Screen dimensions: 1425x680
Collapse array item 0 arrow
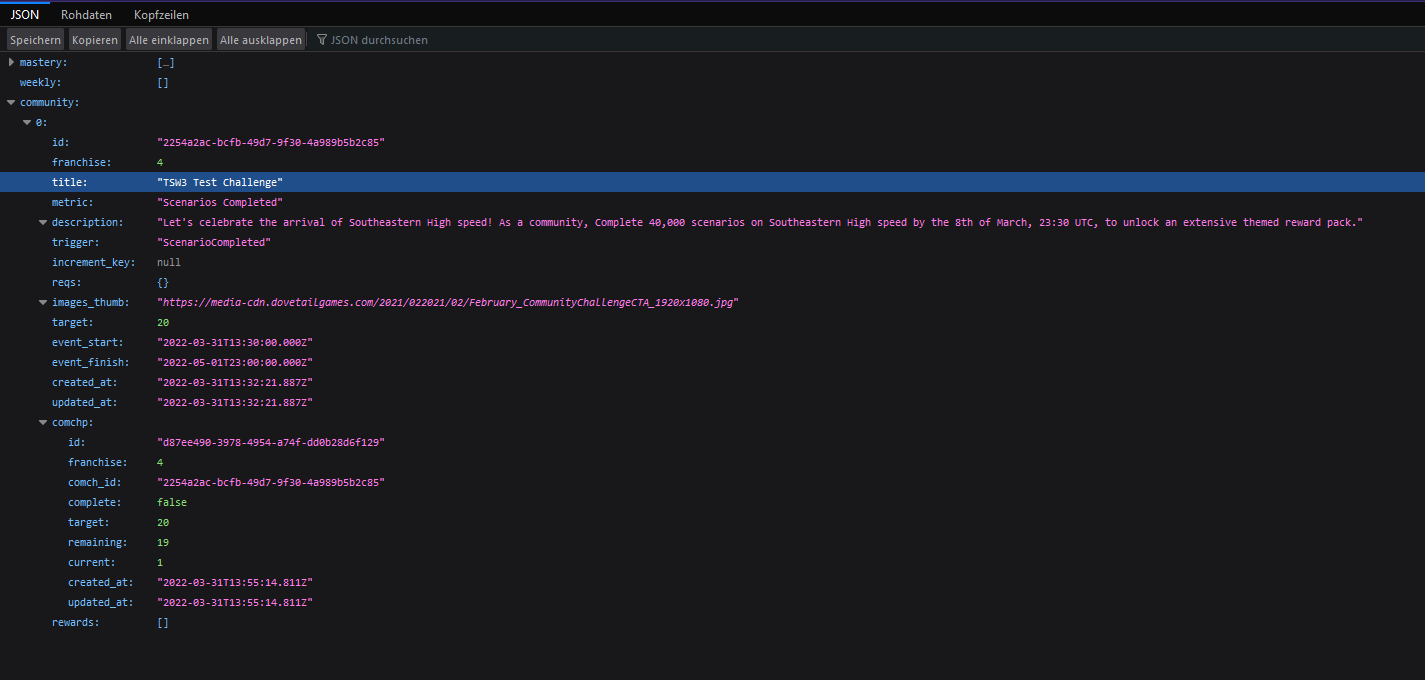[x=27, y=123]
